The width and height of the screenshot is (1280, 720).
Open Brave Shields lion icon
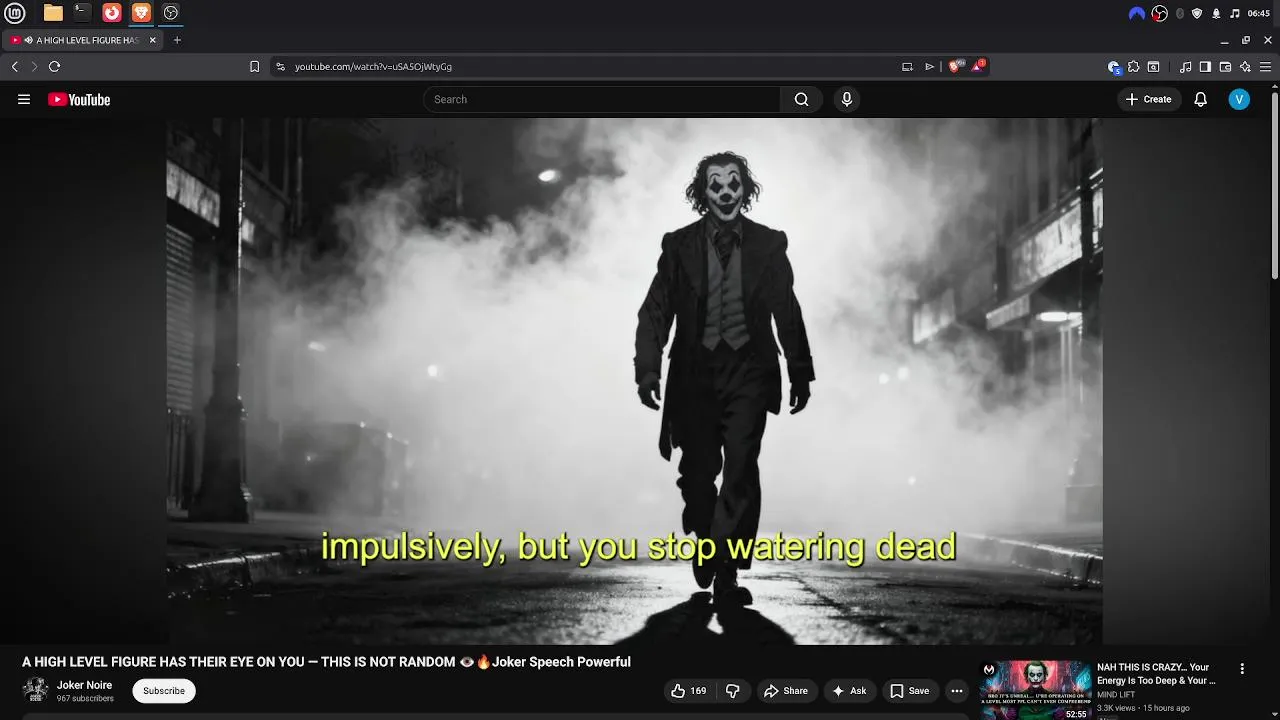pyautogui.click(x=957, y=66)
